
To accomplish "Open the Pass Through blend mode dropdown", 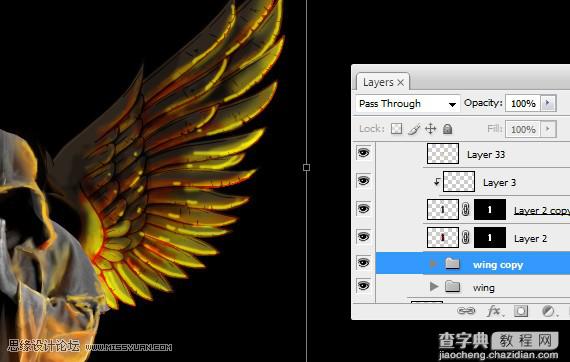I will click(408, 104).
